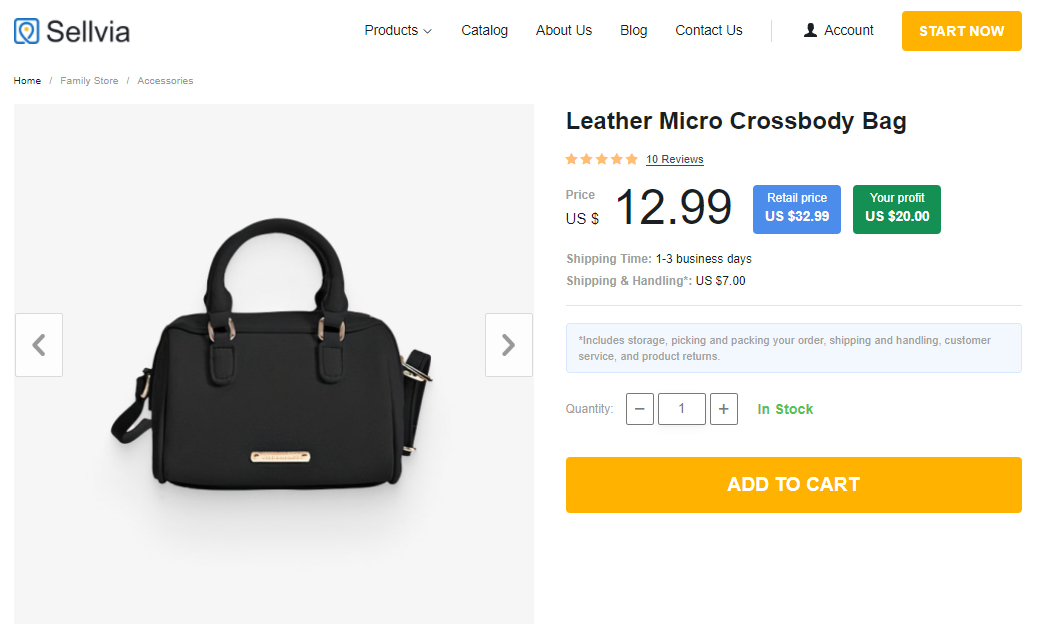Open the 10 Reviews link
The width and height of the screenshot is (1040, 635).
(674, 160)
